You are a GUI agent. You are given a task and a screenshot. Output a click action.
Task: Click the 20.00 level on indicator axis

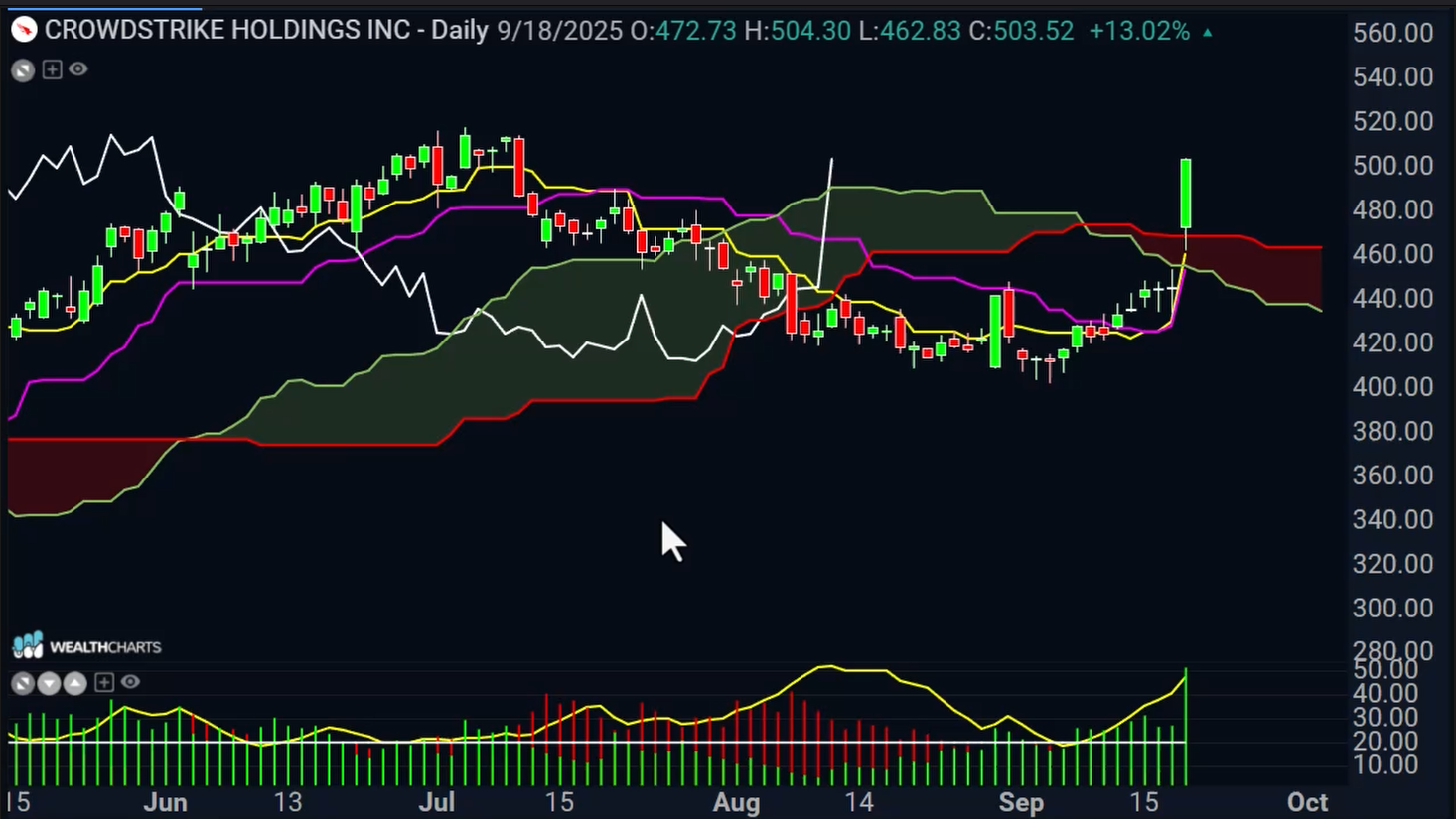coord(1392,741)
